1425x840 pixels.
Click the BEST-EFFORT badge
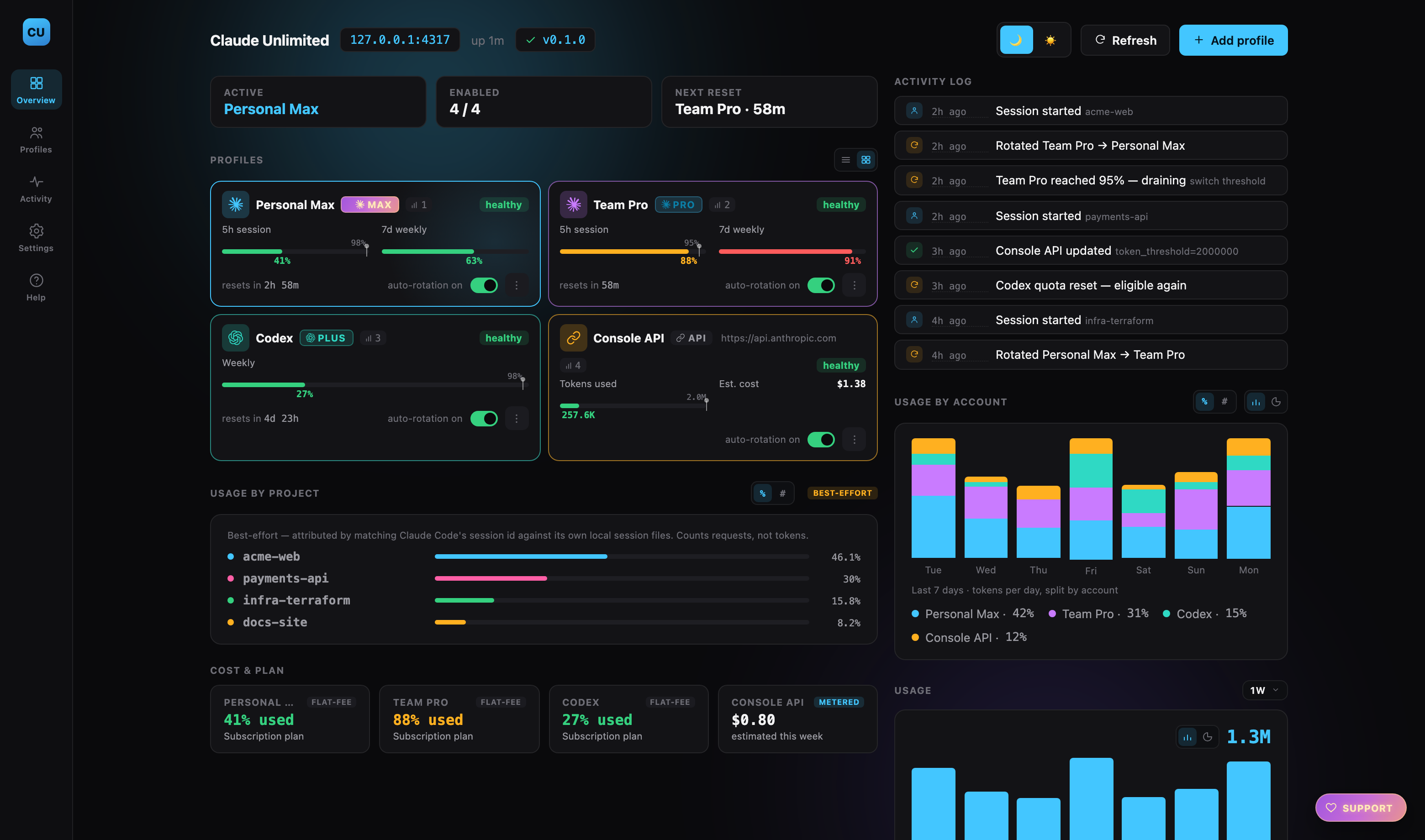point(842,493)
